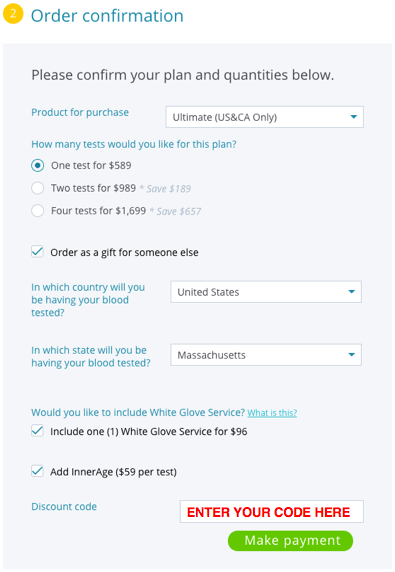Select the One test for $589 option
The height and width of the screenshot is (572, 395).
point(38,166)
